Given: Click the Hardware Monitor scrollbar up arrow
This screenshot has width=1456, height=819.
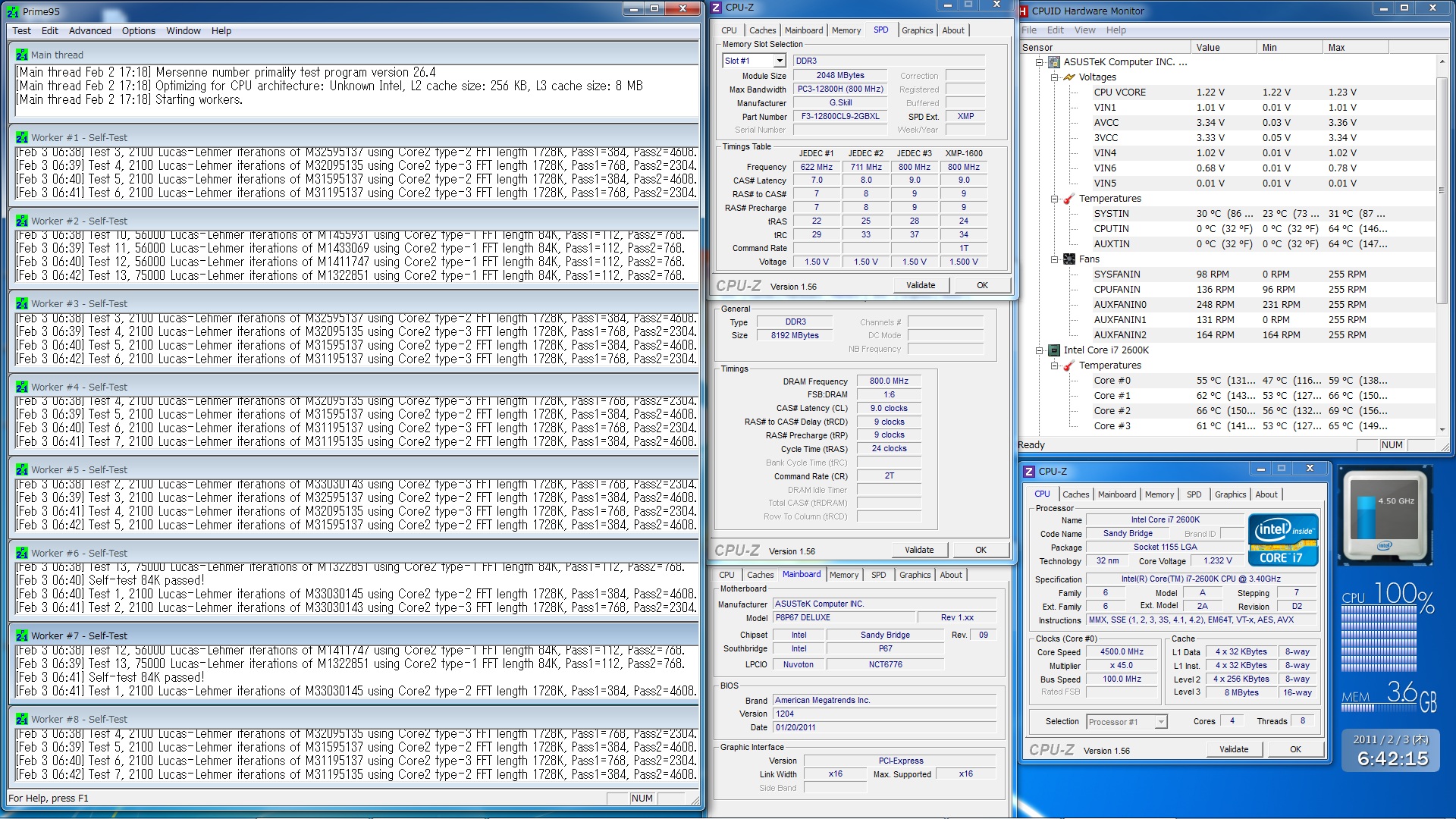Looking at the screenshot, I should (x=1441, y=61).
